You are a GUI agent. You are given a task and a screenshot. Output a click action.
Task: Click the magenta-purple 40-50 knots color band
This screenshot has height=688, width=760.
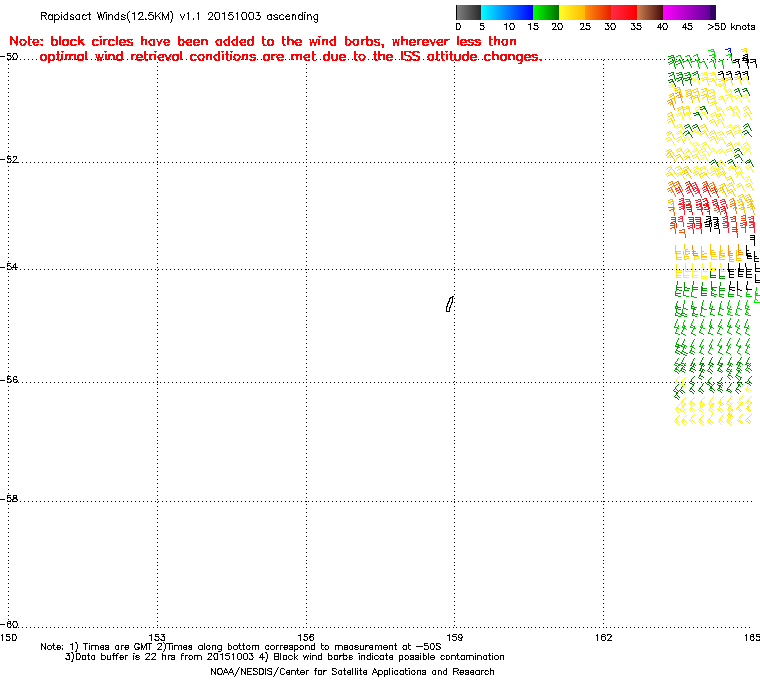[689, 12]
